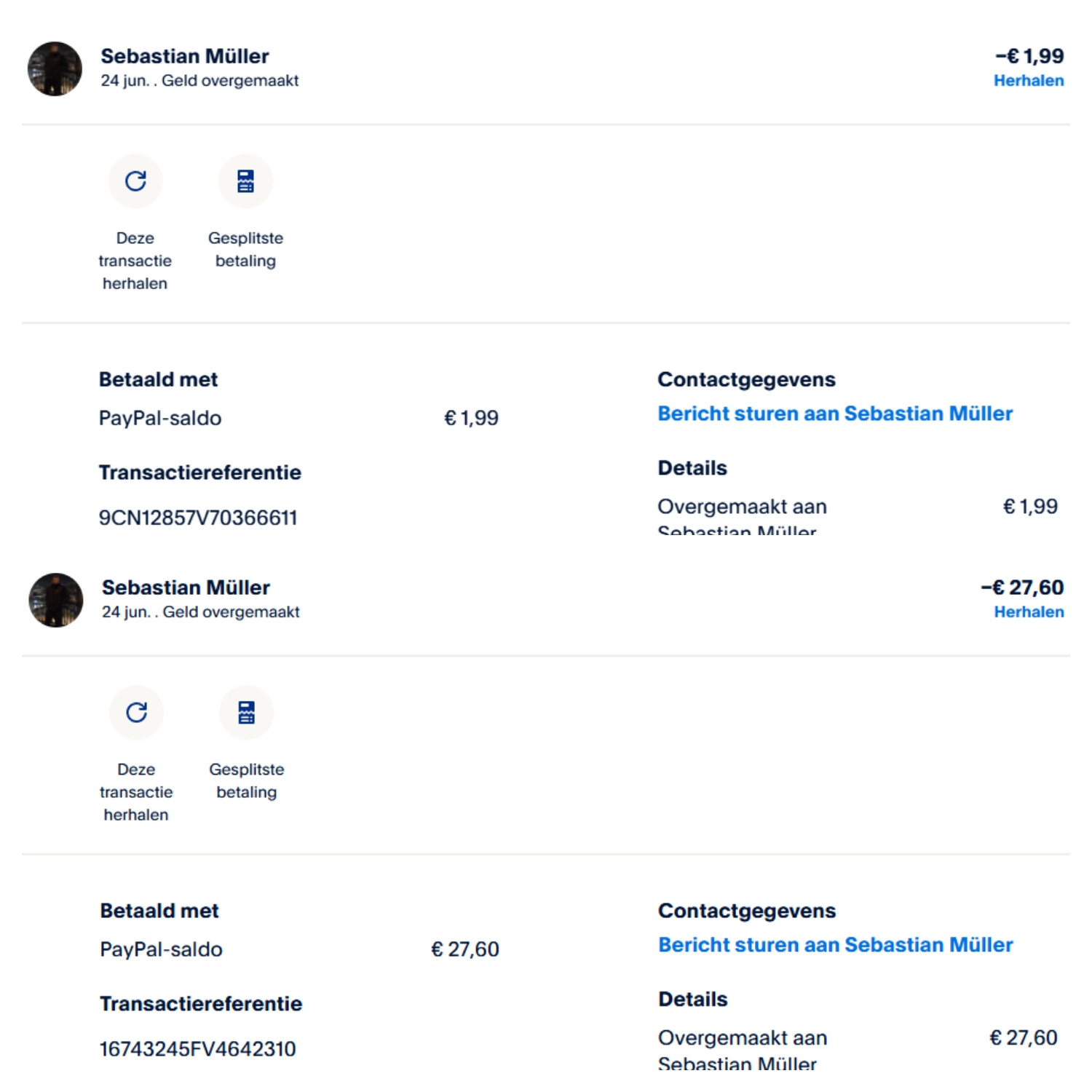Send message to Sebastian Müller from second transaction
1092x1092 pixels.
[x=836, y=945]
